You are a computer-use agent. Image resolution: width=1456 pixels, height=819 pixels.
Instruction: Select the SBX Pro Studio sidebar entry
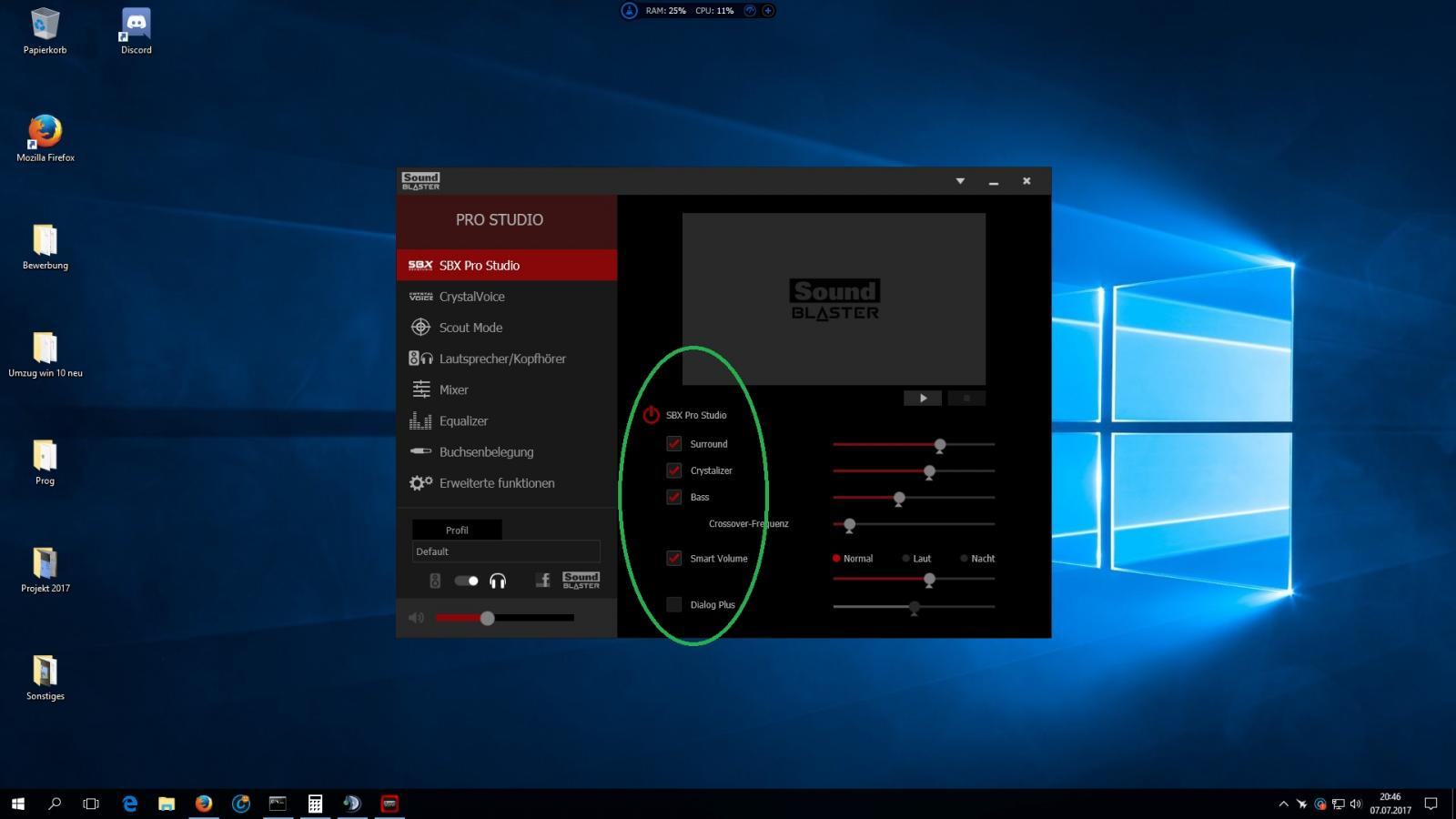click(507, 265)
